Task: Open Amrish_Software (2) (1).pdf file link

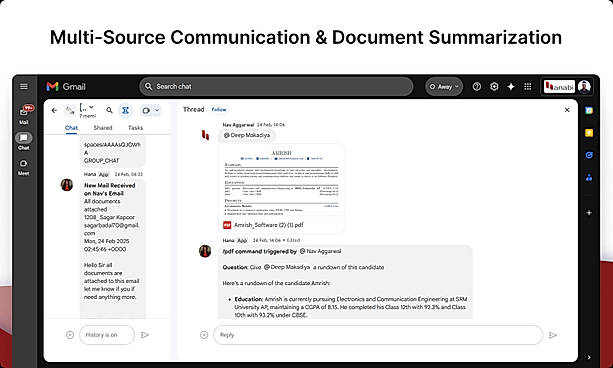Action: (x=269, y=225)
